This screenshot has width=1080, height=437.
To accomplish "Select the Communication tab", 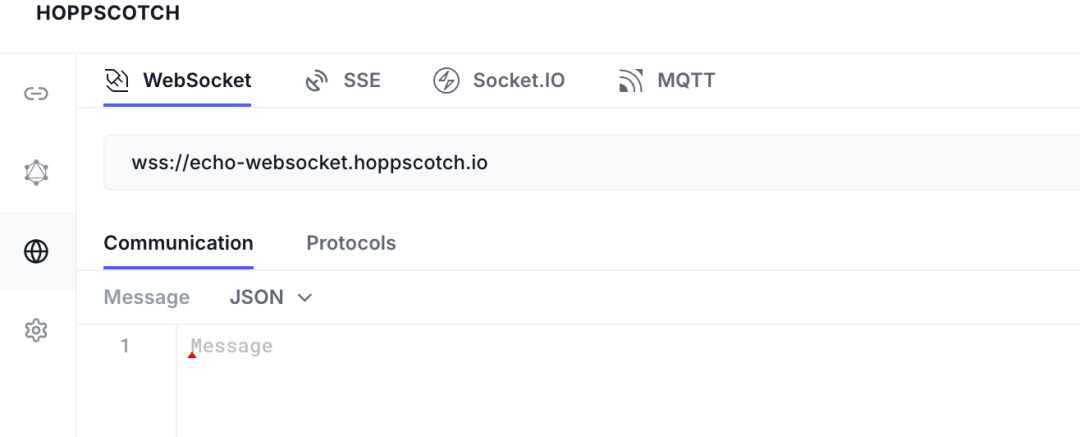I will pyautogui.click(x=178, y=243).
